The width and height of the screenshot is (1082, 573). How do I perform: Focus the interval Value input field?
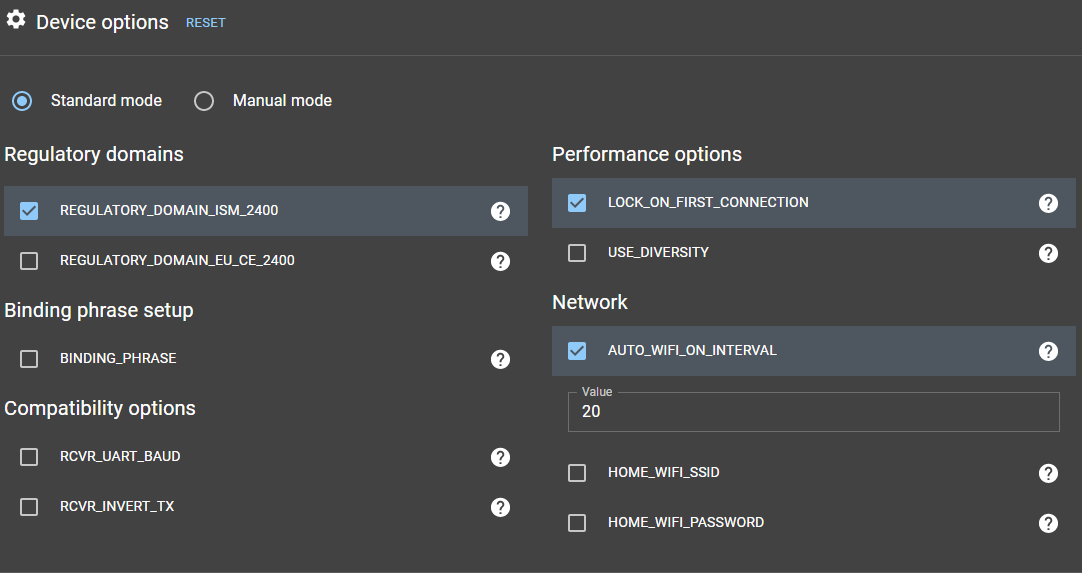pyautogui.click(x=814, y=412)
